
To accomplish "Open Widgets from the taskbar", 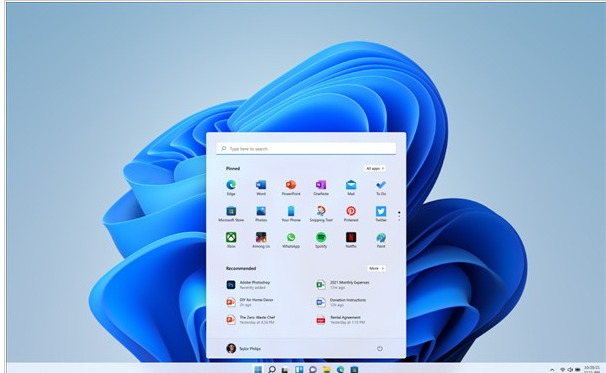I will coord(299,370).
